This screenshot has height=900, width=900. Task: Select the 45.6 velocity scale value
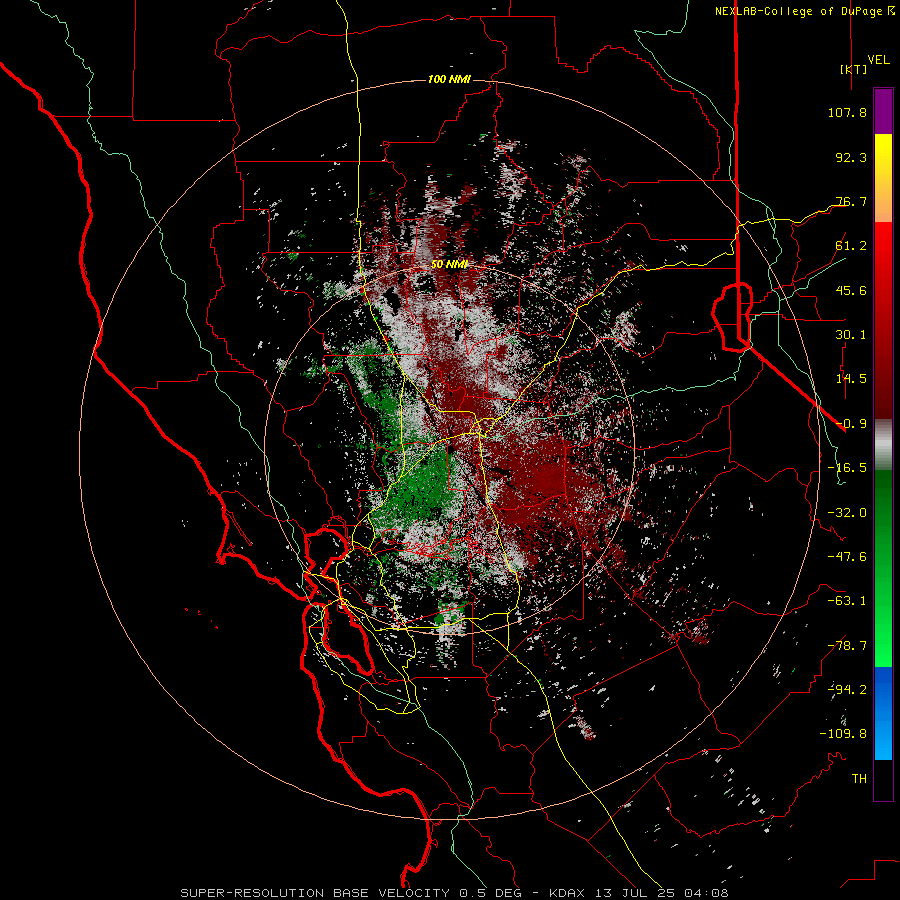click(x=851, y=290)
